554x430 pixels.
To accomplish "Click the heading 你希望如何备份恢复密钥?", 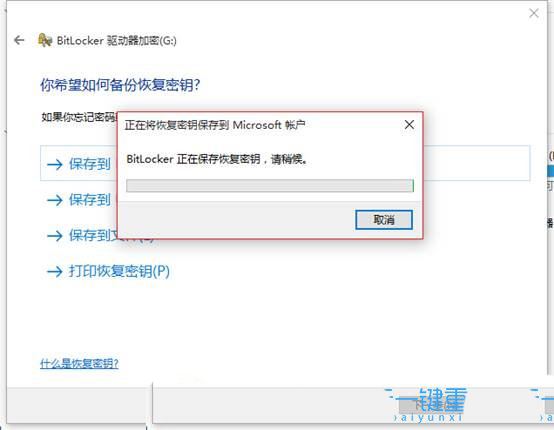I will [120, 85].
